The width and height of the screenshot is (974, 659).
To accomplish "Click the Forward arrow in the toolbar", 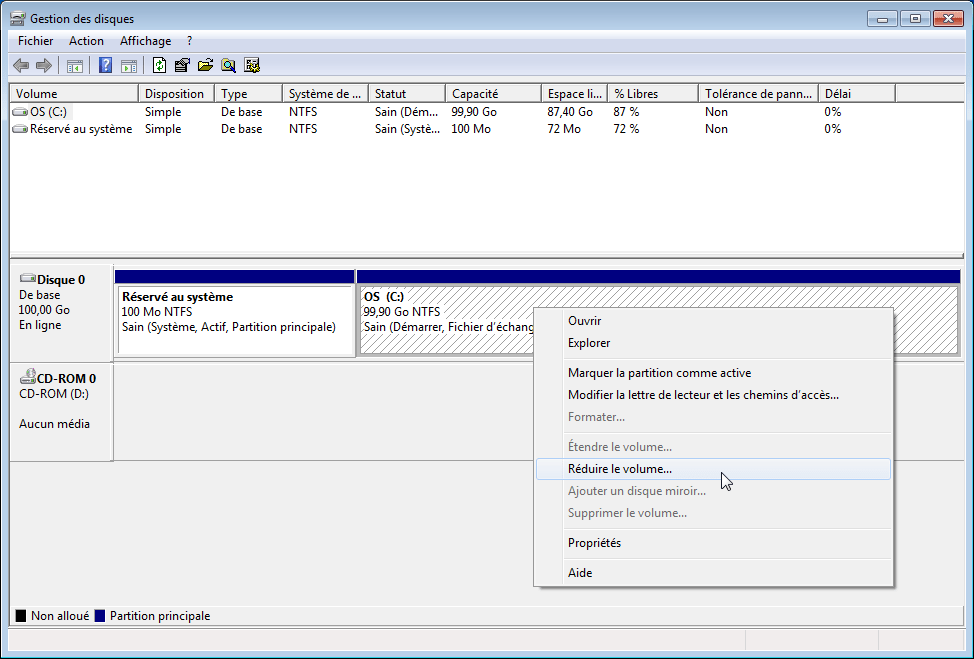I will point(43,65).
